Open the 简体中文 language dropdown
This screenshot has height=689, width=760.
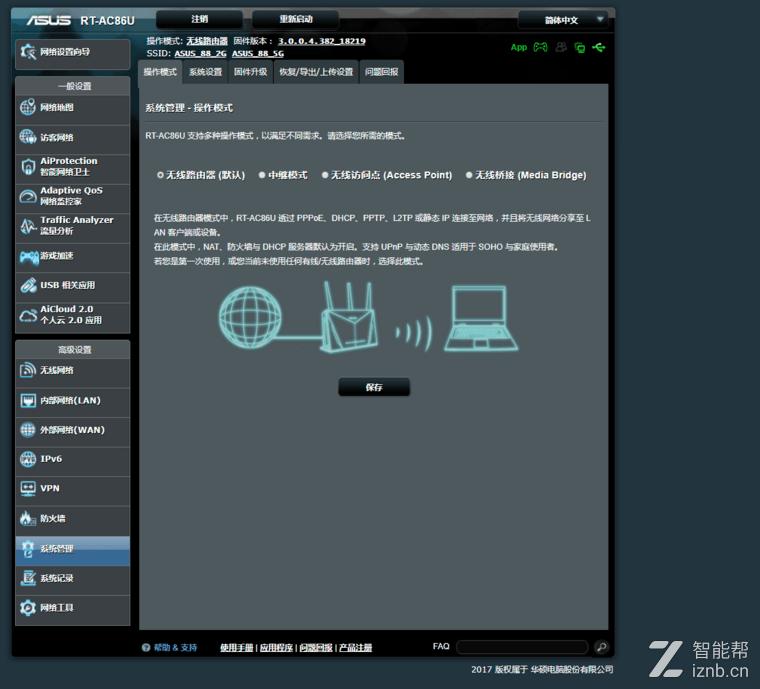coord(563,20)
